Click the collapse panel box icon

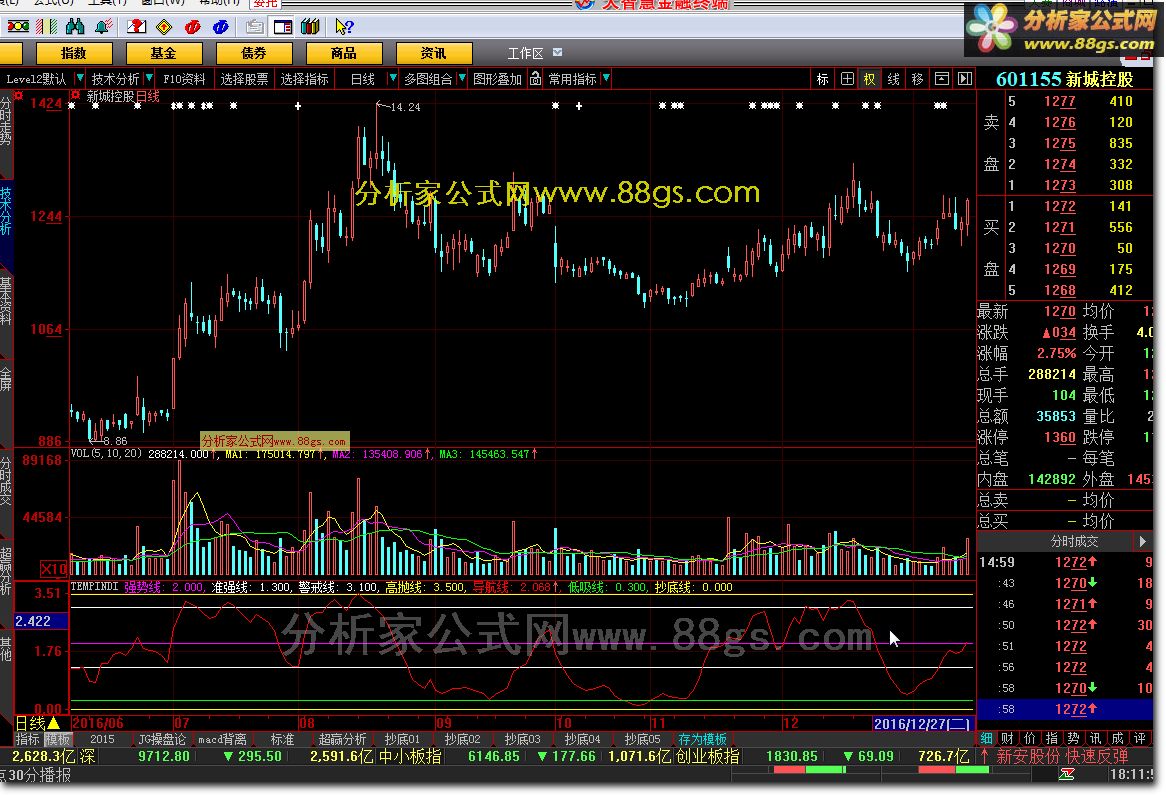[x=941, y=79]
